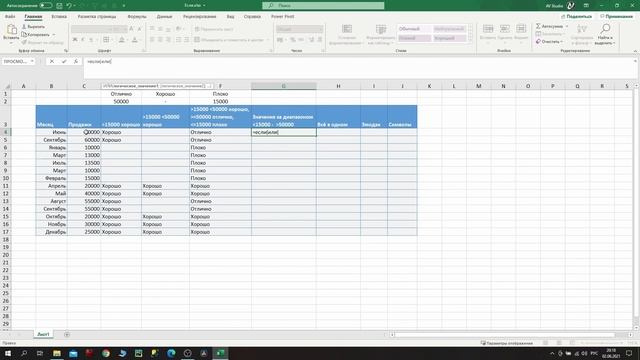Open the Рецензирование tab
This screenshot has height=360, width=640.
(200, 17)
